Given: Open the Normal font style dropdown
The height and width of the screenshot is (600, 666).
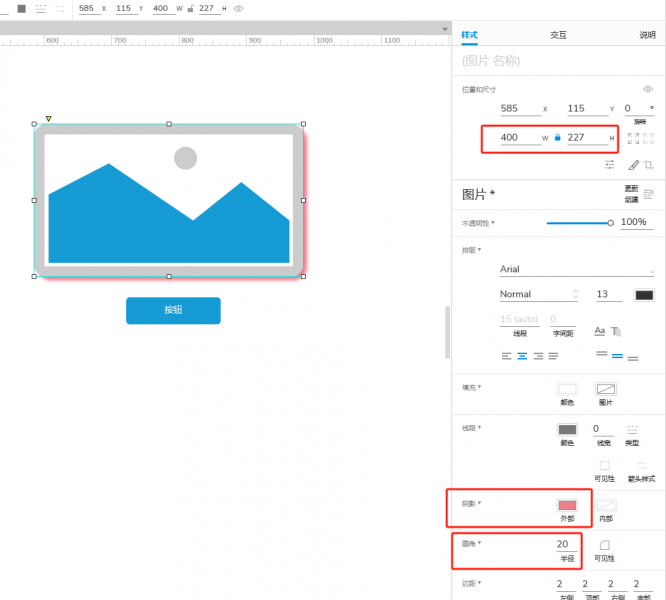Looking at the screenshot, I should pyautogui.click(x=539, y=294).
